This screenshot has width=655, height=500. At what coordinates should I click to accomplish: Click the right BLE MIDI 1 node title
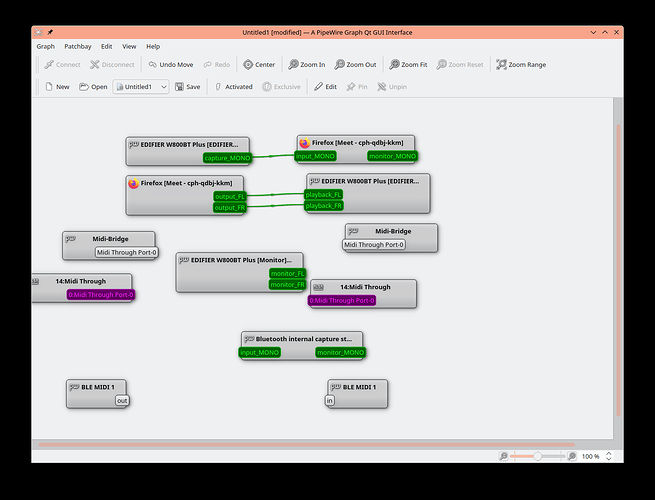(359, 387)
